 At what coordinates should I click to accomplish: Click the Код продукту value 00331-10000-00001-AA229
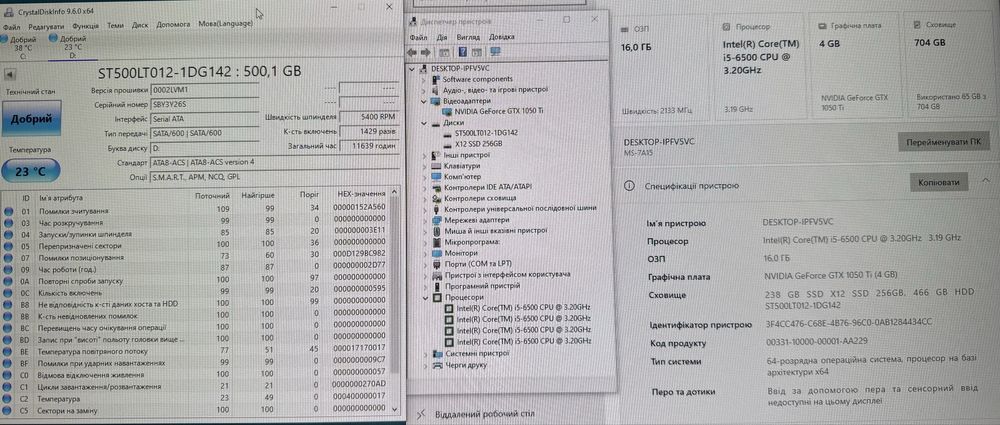pyautogui.click(x=816, y=343)
